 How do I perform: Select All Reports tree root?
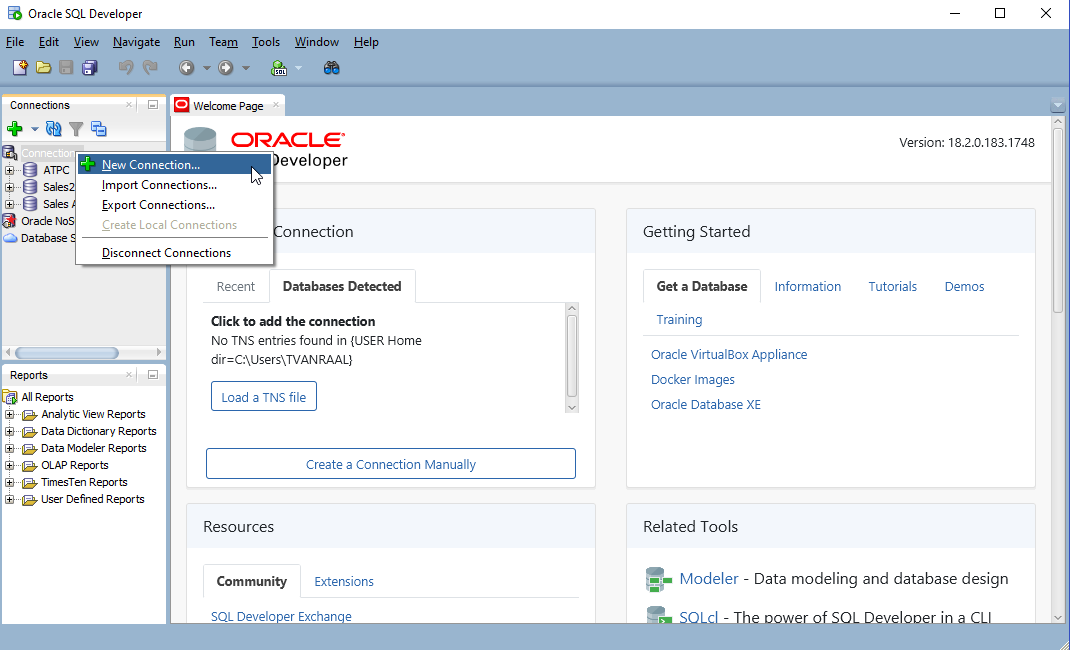coord(47,397)
